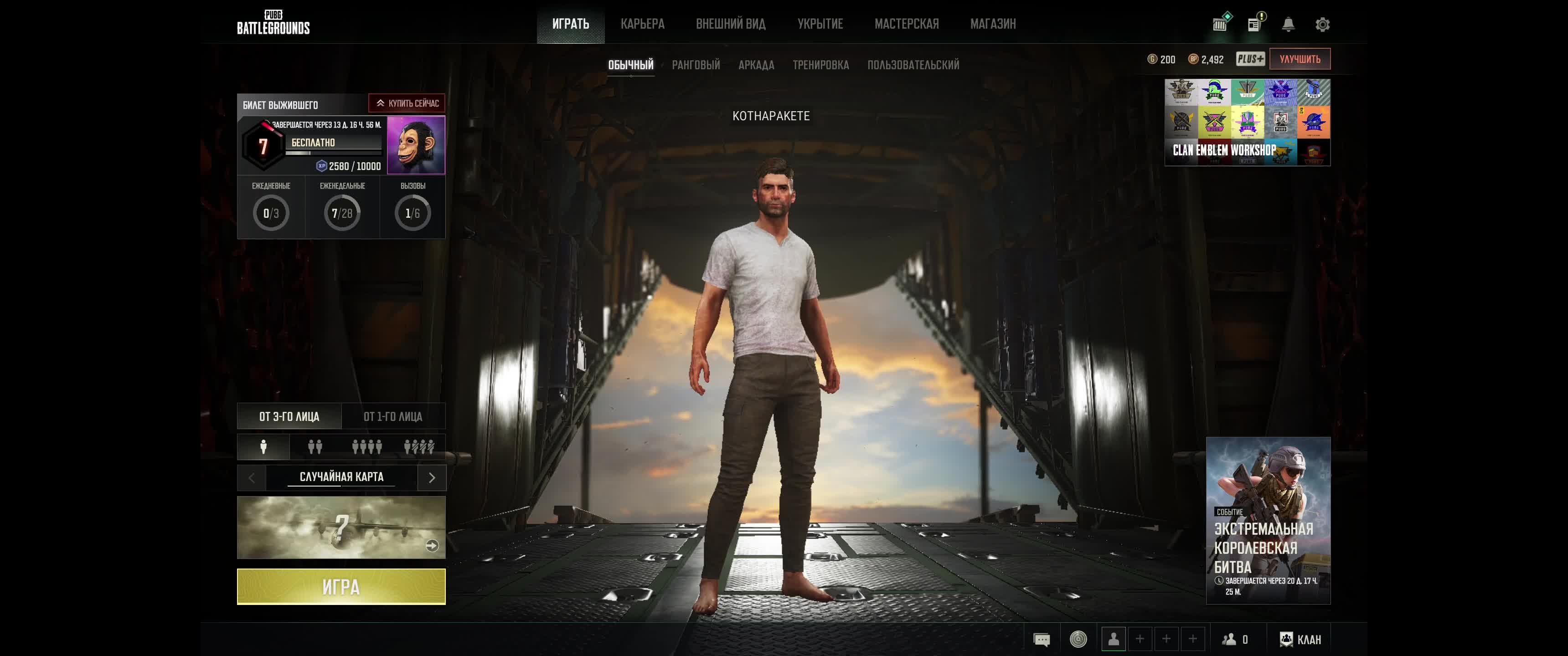Open the crate storage icon in header
Viewport: 1568px width, 656px height.
pos(1220,24)
